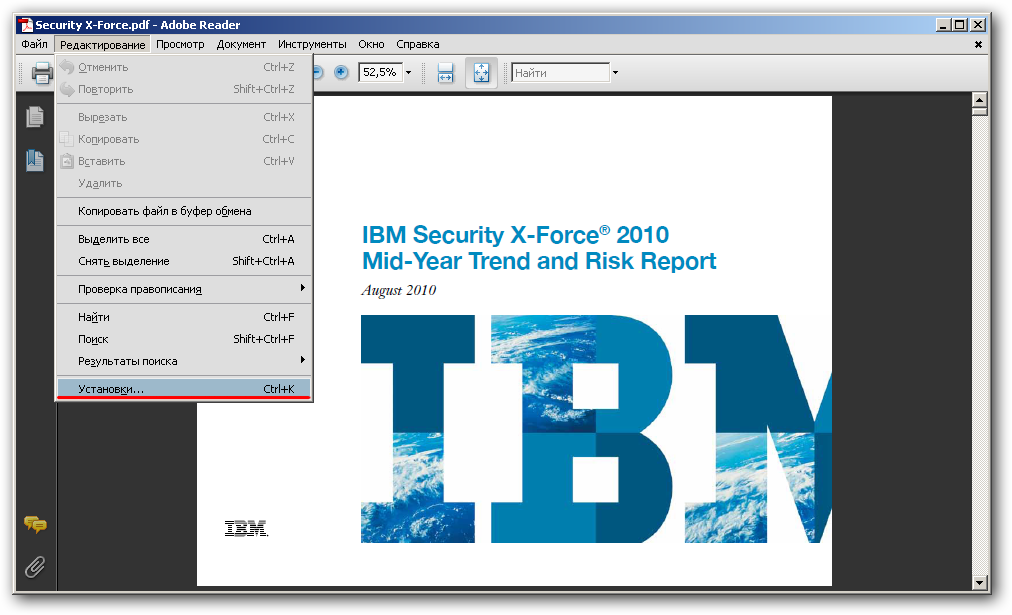Click greyed Удалить menu entry
The height and width of the screenshot is (615, 1012).
tap(184, 183)
